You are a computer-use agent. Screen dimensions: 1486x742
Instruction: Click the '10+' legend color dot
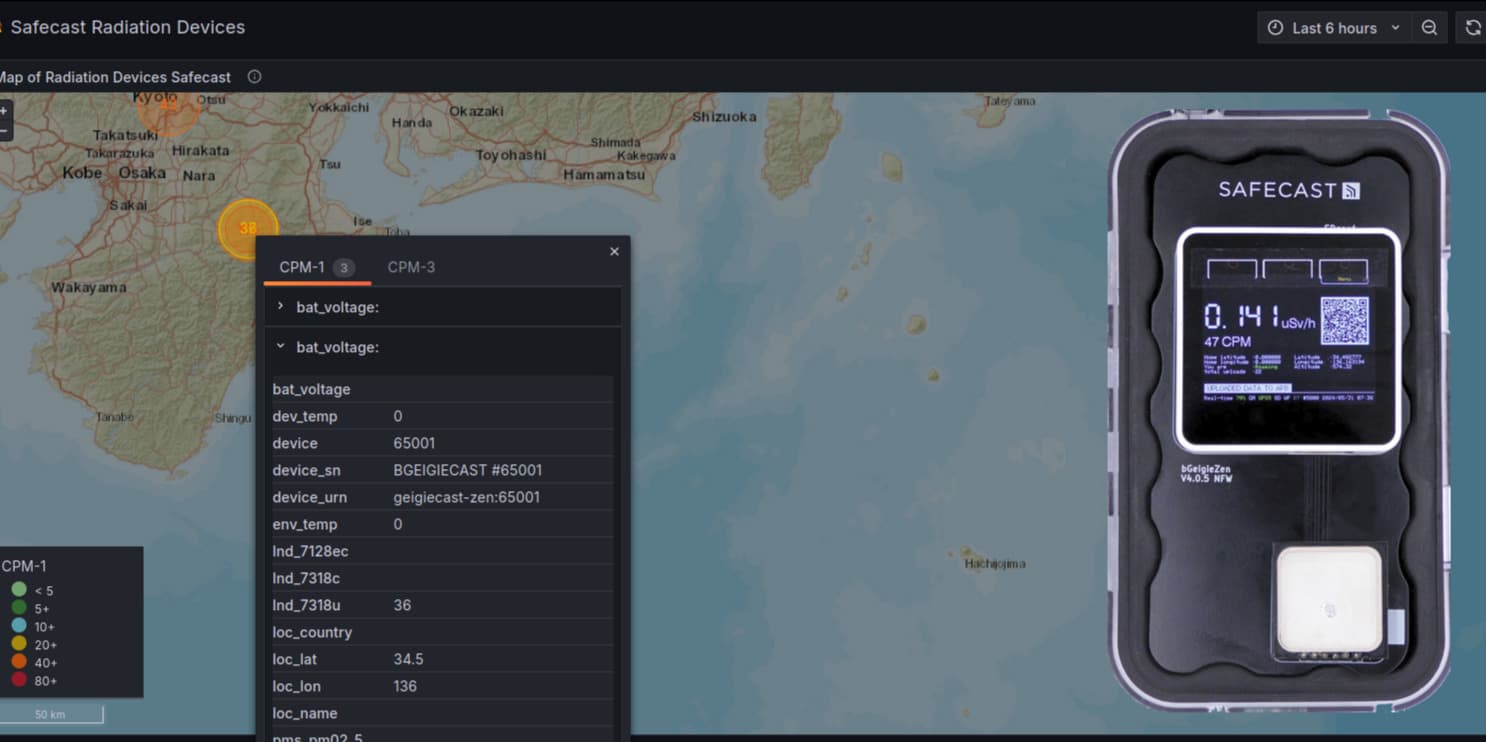click(19, 626)
